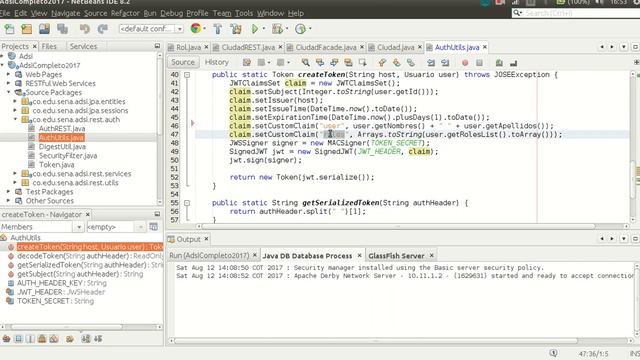Click the Open Project toolbar icon
The width and height of the screenshot is (640, 360).
44,29
